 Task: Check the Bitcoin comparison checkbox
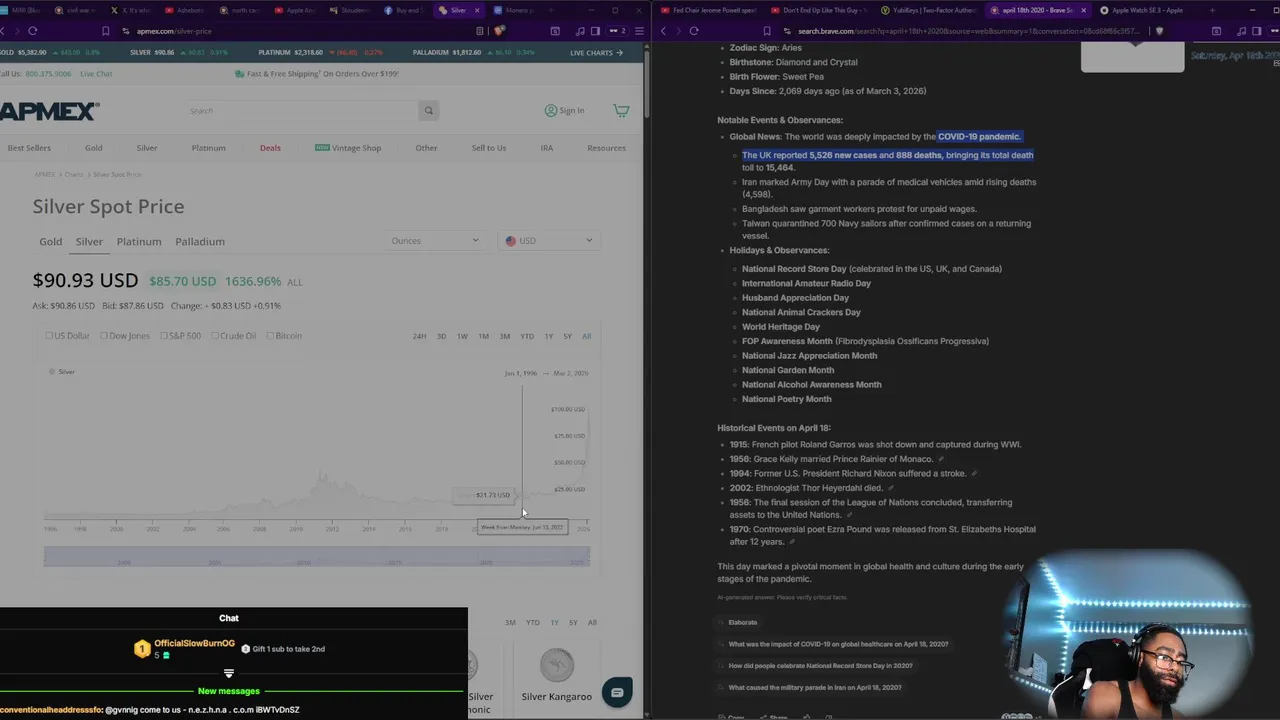tap(270, 336)
